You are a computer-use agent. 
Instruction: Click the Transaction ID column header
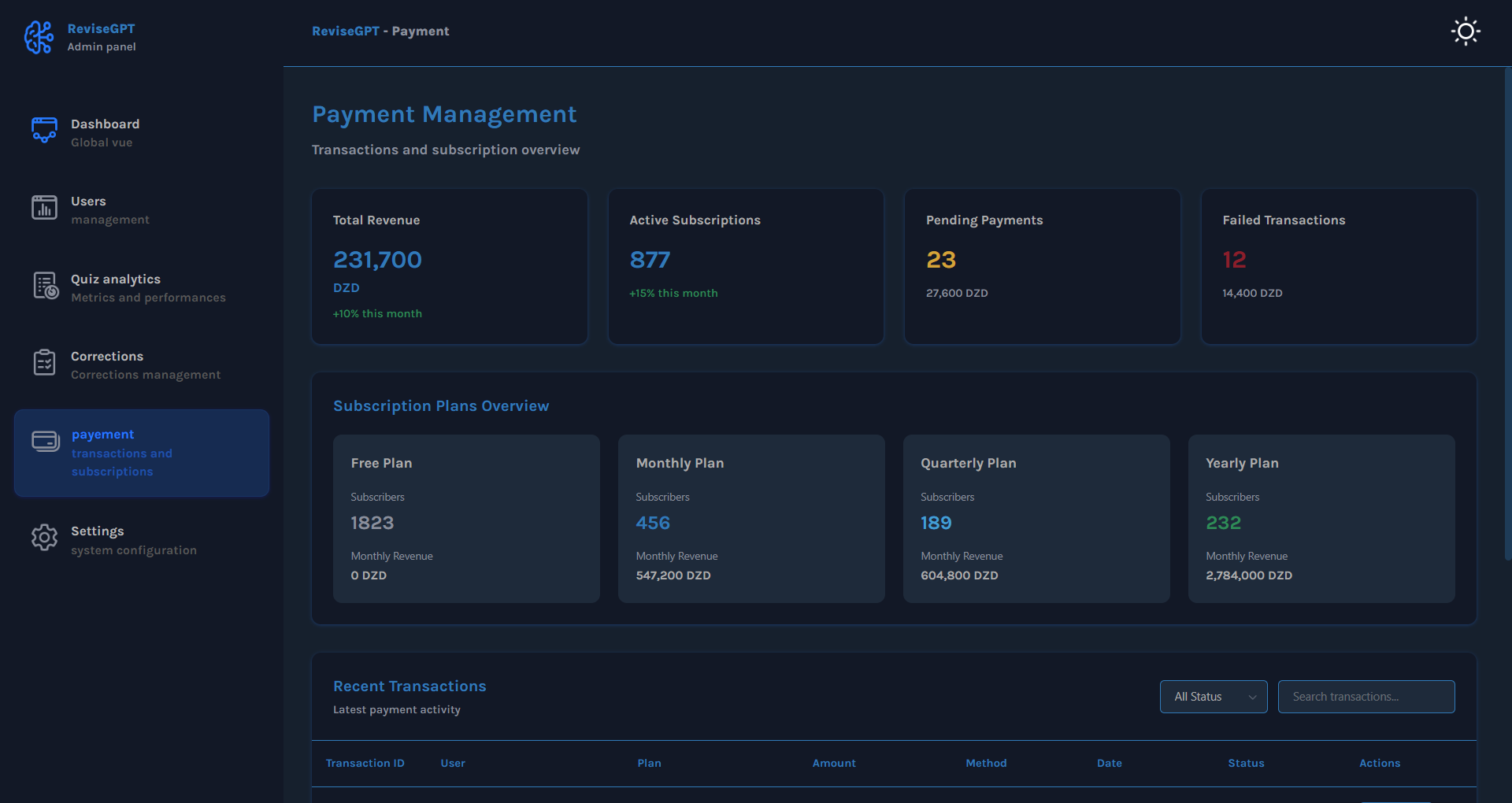point(365,764)
